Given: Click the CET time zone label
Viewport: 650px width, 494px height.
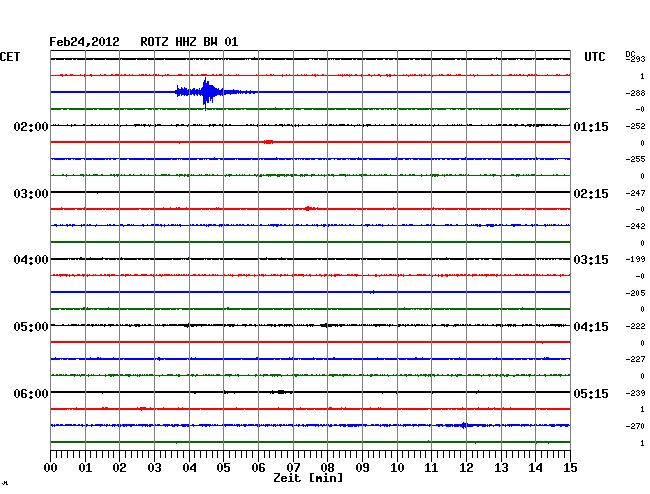Looking at the screenshot, I should 10,57.
